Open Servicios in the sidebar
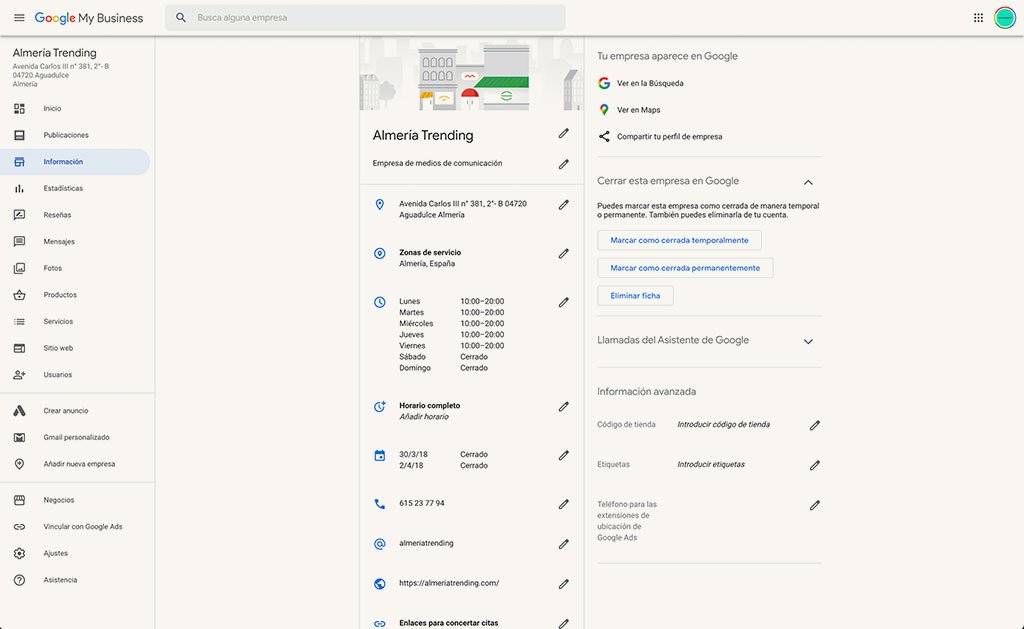 pos(75,321)
